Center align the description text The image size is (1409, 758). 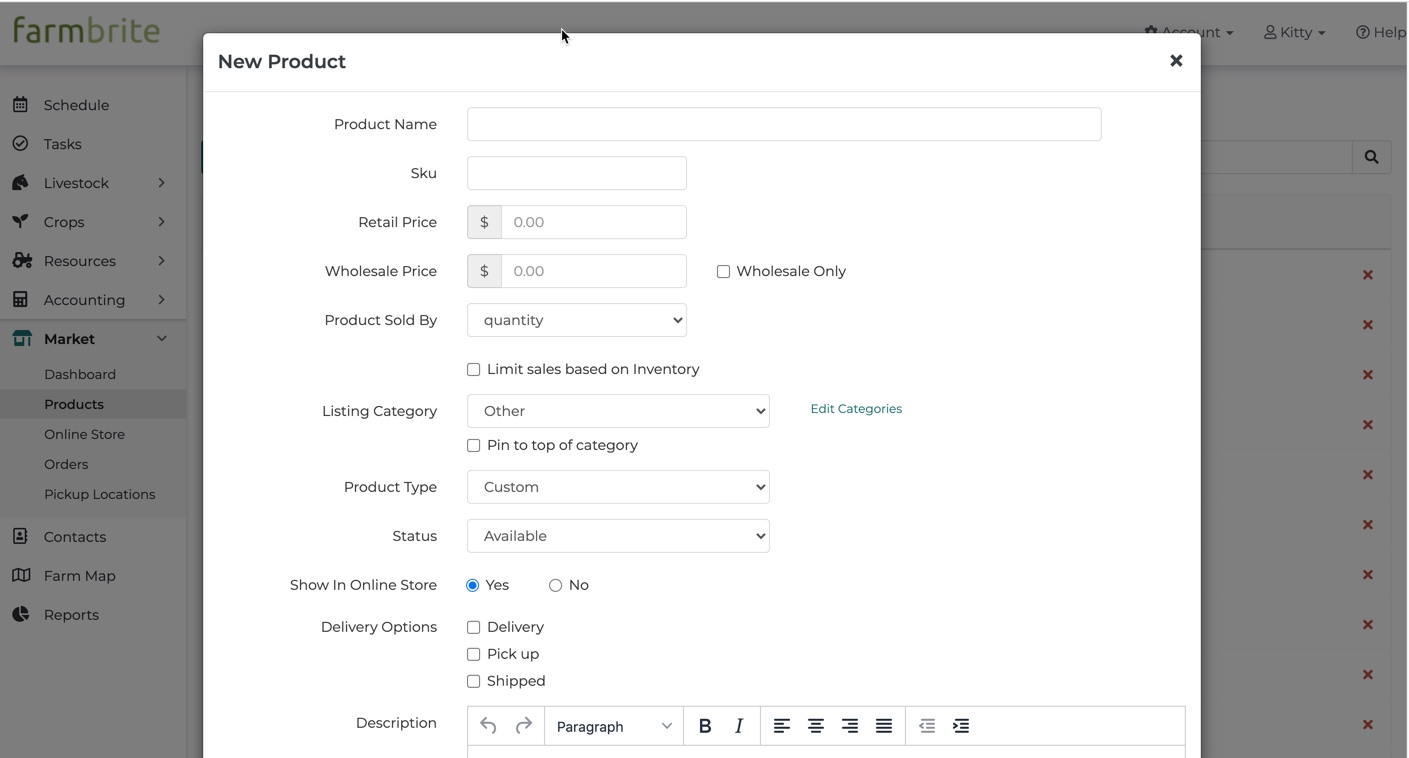[x=816, y=726]
